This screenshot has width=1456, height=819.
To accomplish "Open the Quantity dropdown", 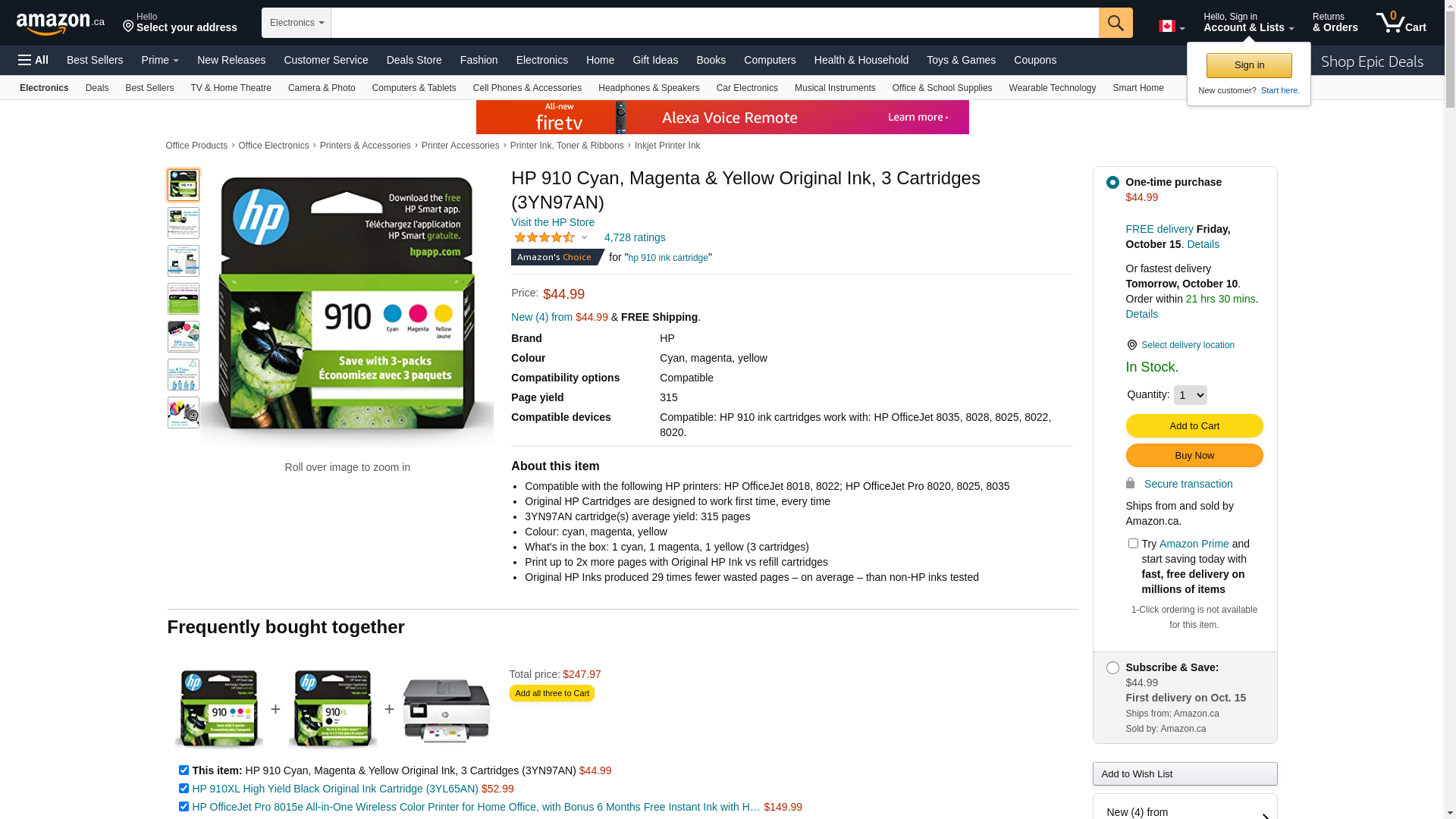I will tap(1190, 395).
